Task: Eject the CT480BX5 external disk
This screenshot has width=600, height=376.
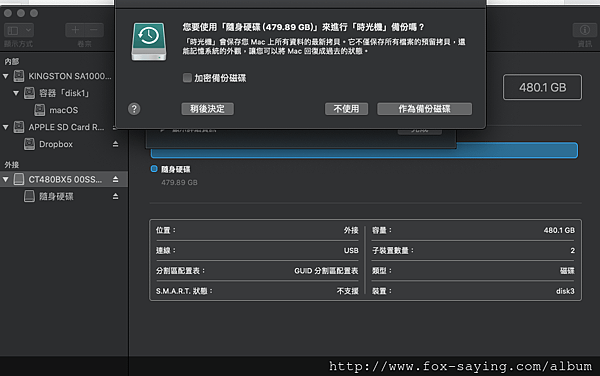Action: pyautogui.click(x=115, y=179)
